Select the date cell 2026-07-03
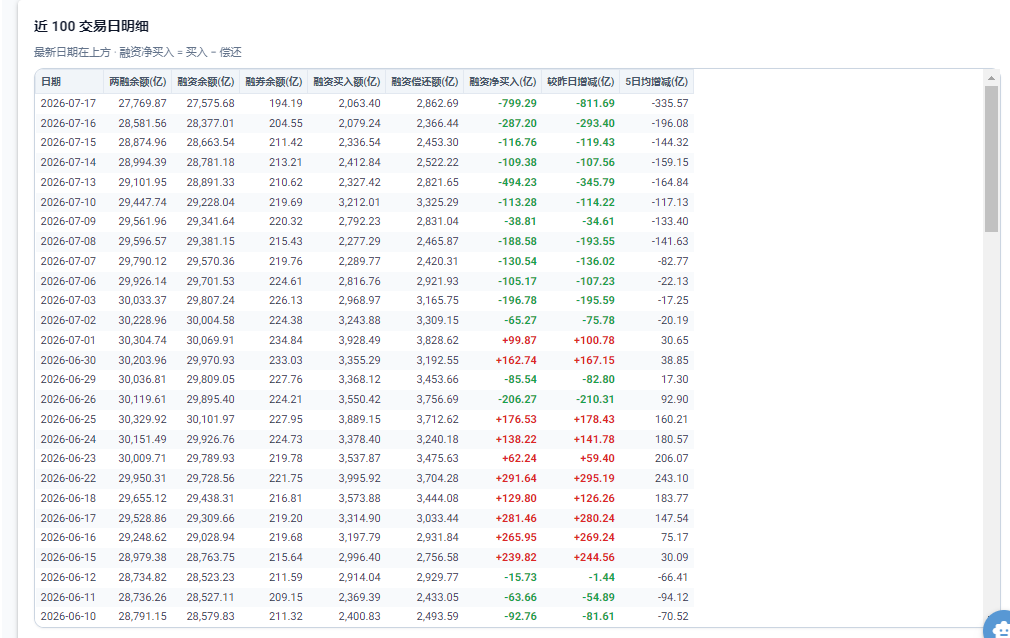The height and width of the screenshot is (638, 1010). pyautogui.click(x=68, y=300)
